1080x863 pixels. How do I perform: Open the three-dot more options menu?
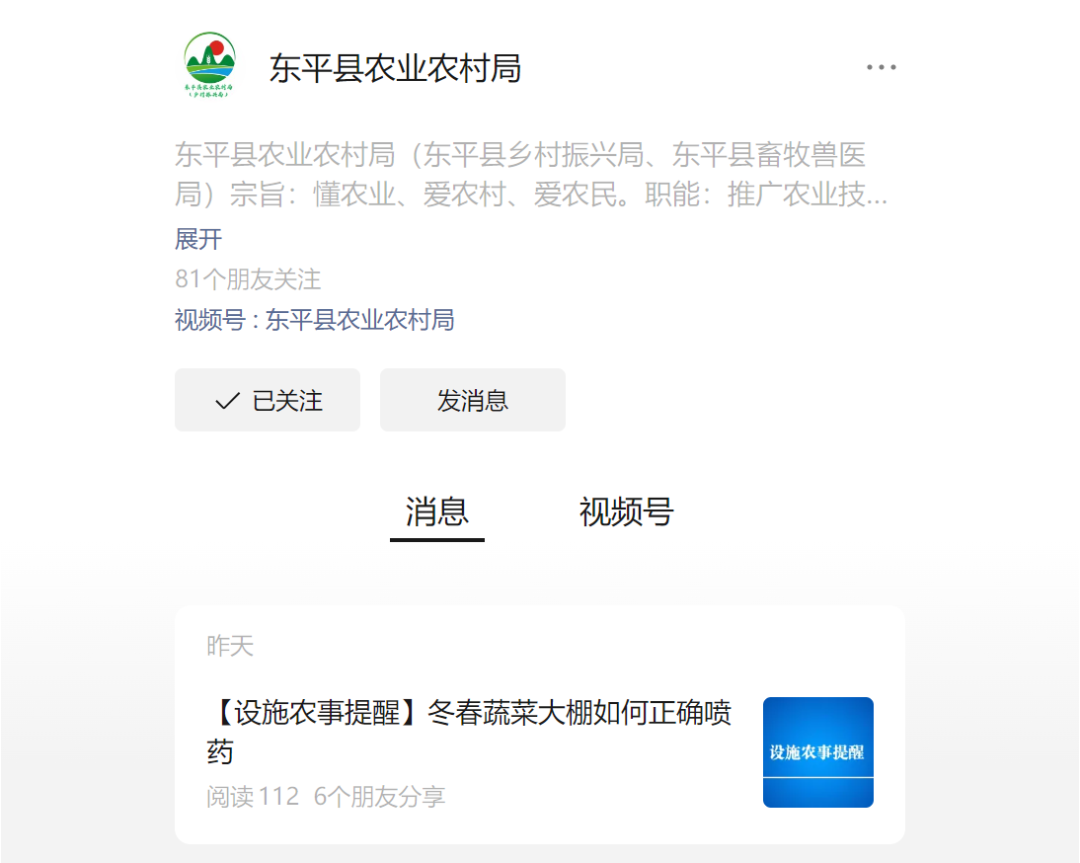click(x=881, y=67)
